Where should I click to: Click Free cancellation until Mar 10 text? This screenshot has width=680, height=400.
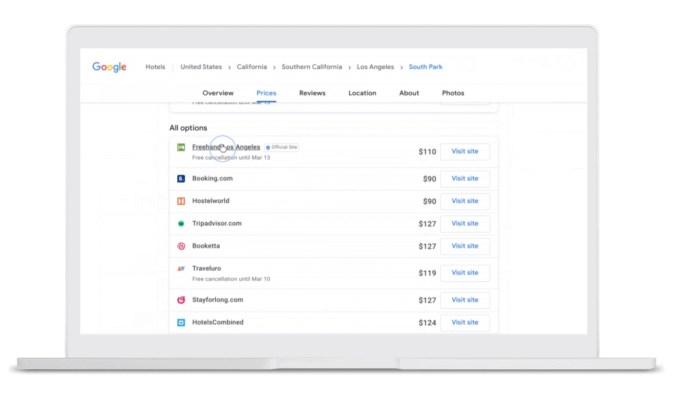[231, 279]
